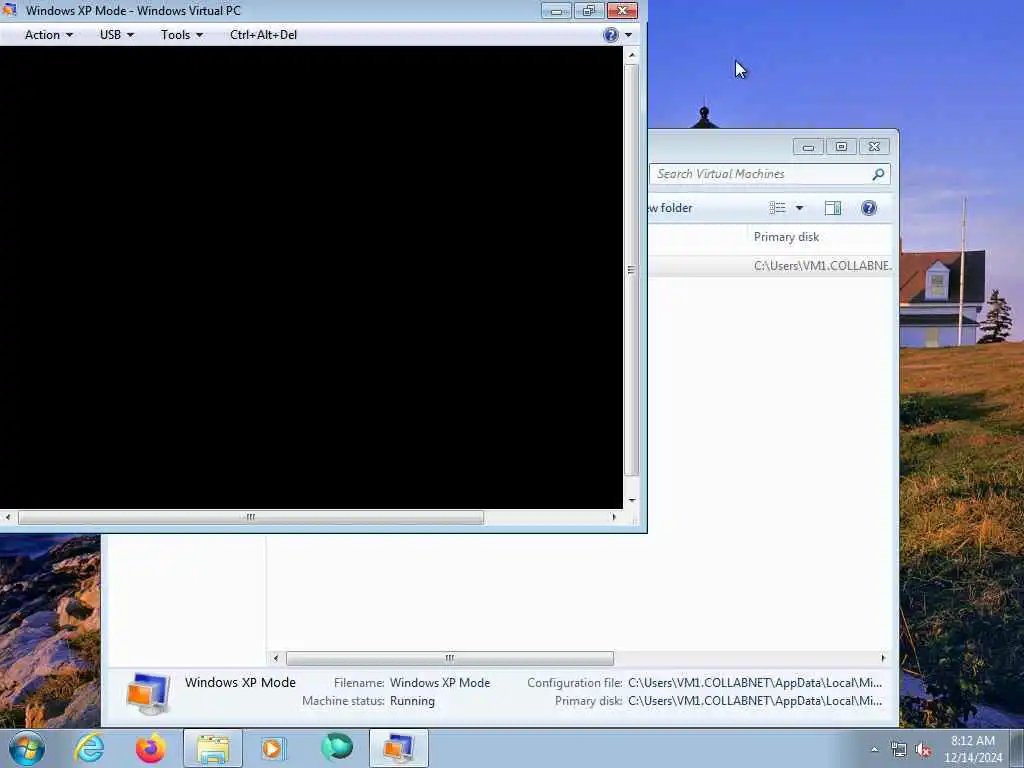Viewport: 1024px width, 768px height.
Task: Send Ctrl+Alt+Del to the virtual machine
Action: click(263, 35)
